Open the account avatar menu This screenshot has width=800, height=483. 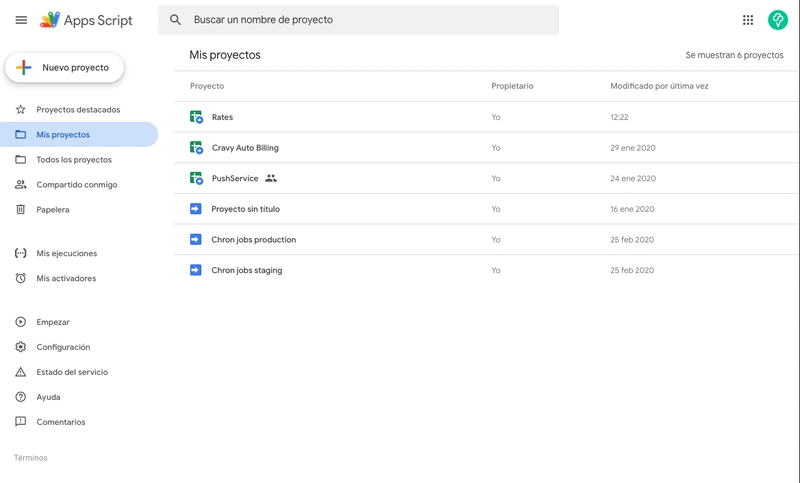(778, 20)
